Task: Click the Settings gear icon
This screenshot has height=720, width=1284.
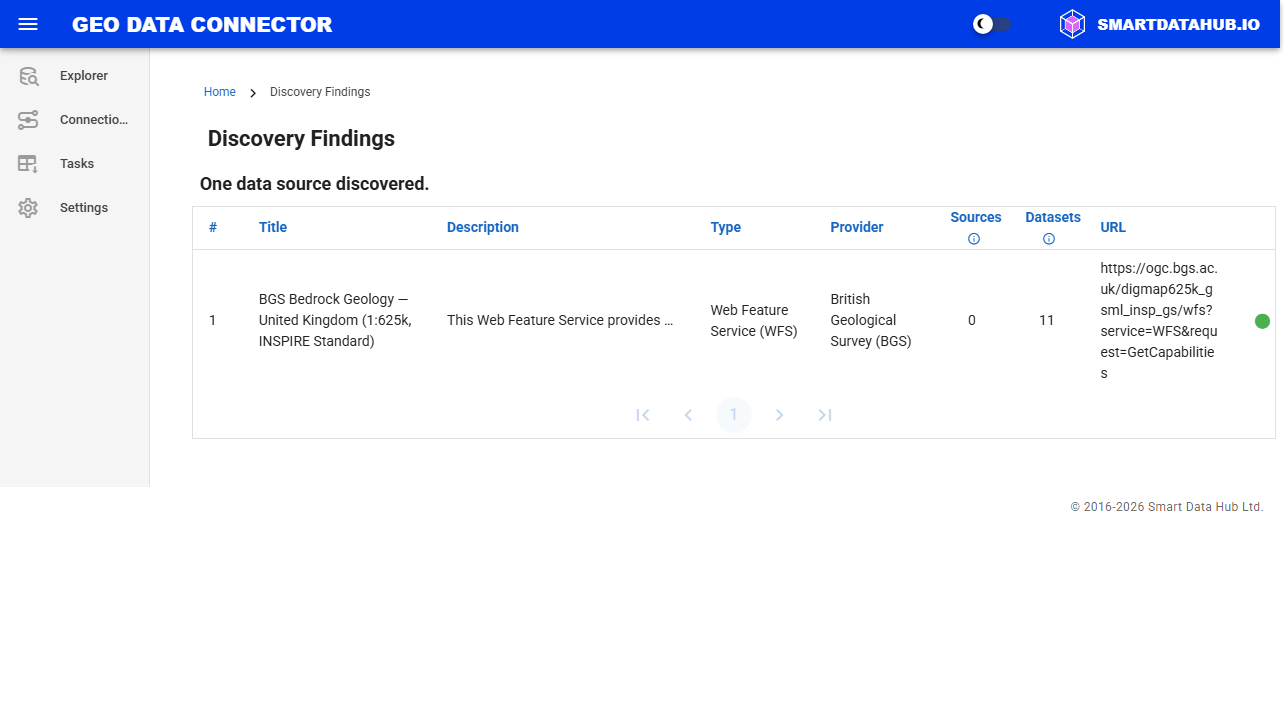Action: pos(28,208)
